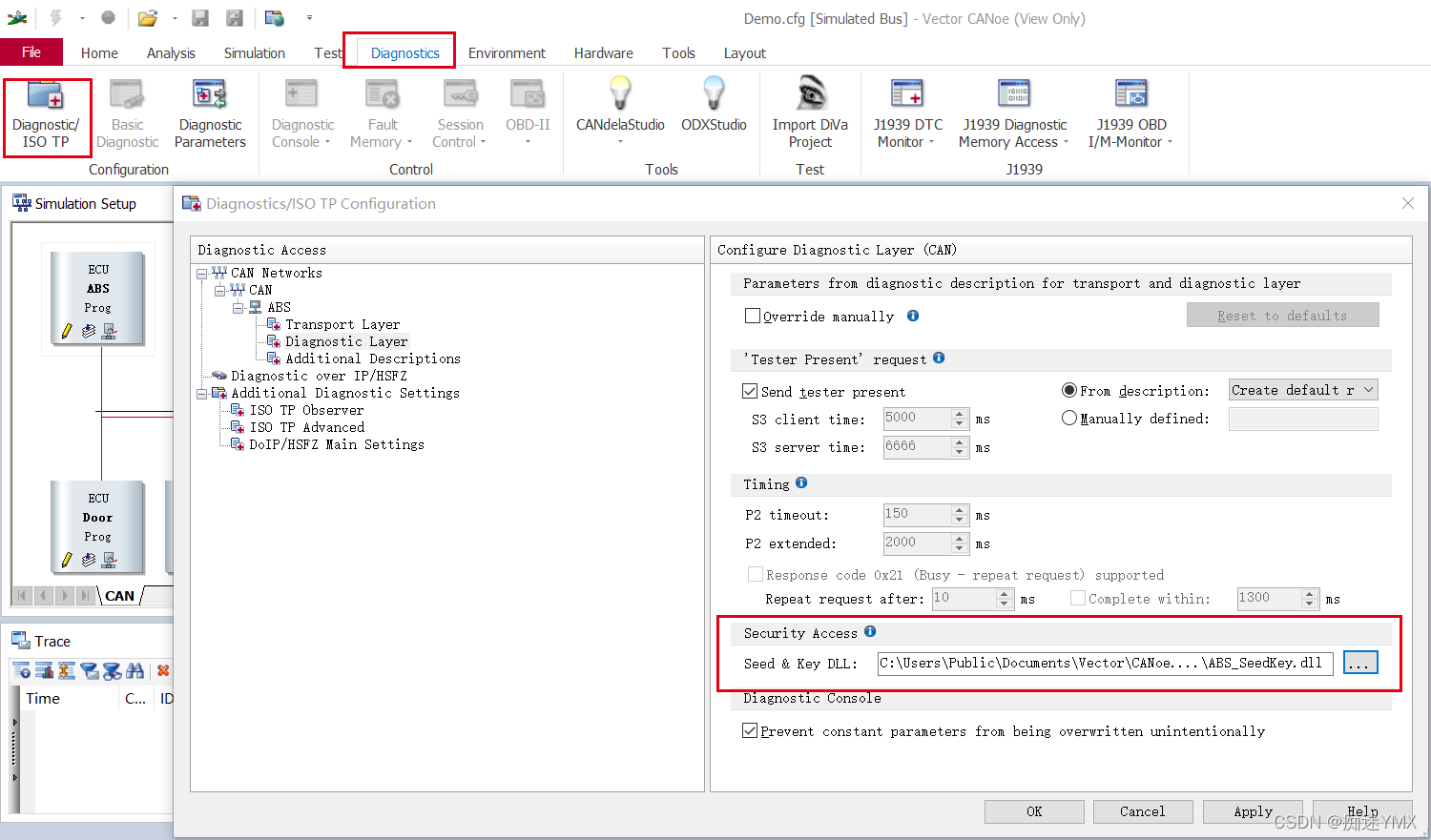Click the binoculars search icon in Trace
Image resolution: width=1431 pixels, height=840 pixels.
[135, 671]
